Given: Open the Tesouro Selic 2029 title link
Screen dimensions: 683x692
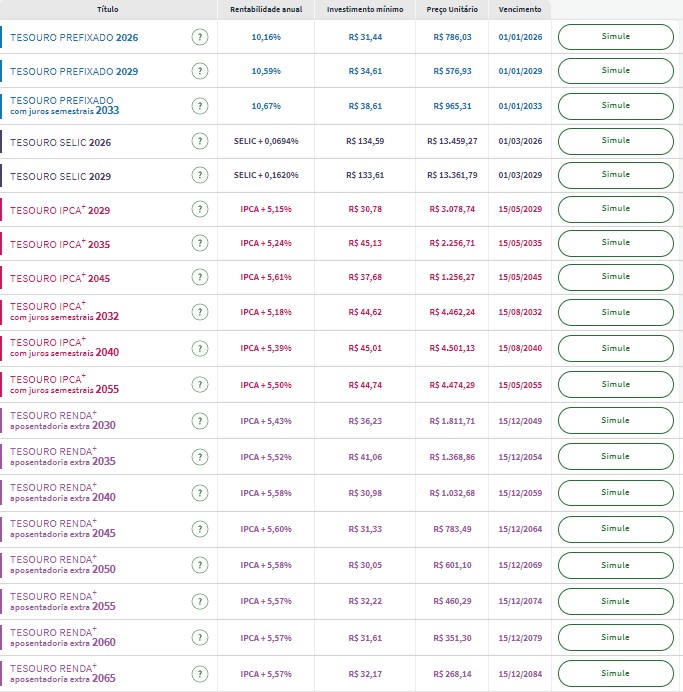Looking at the screenshot, I should coord(60,176).
